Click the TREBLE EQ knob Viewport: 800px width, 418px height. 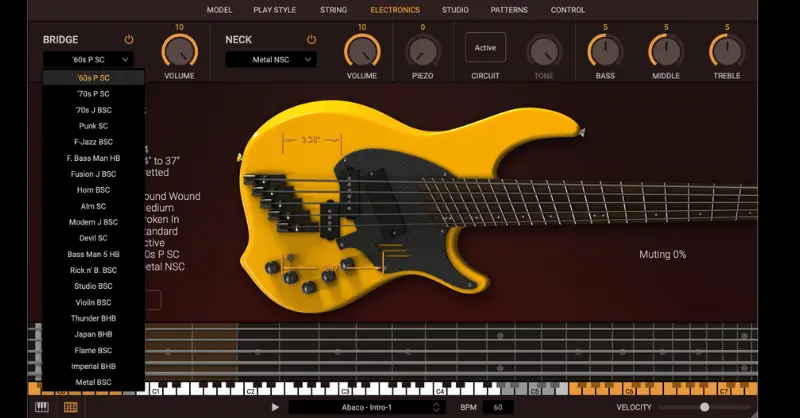[727, 51]
